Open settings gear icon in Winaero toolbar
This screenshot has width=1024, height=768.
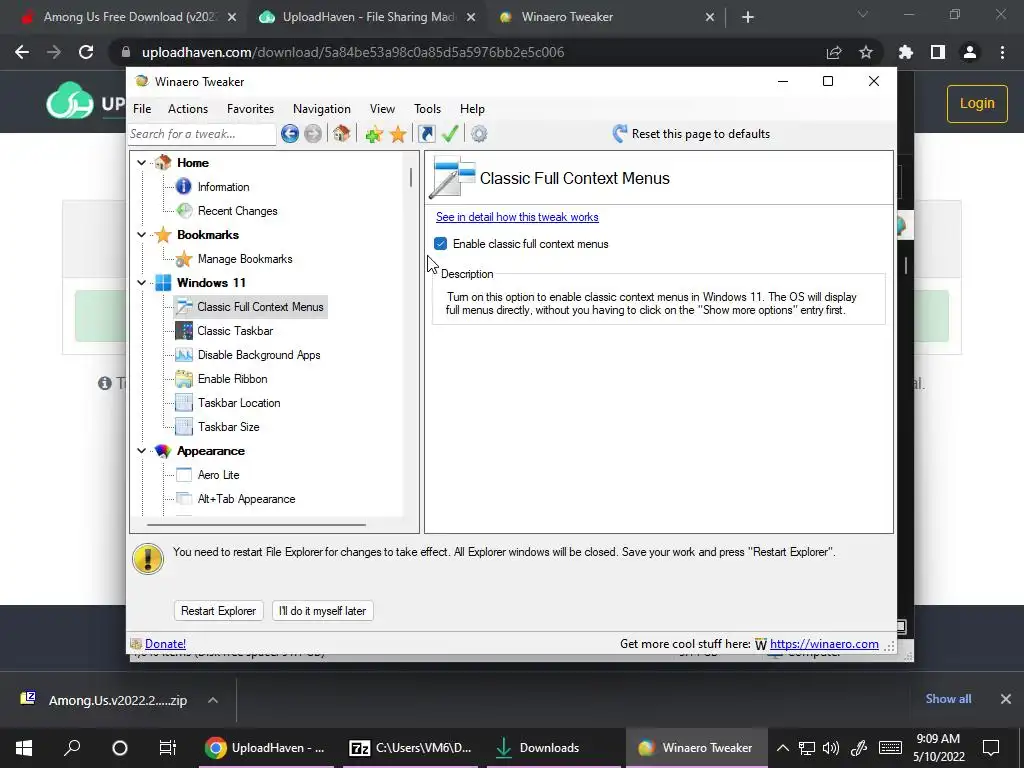[479, 134]
